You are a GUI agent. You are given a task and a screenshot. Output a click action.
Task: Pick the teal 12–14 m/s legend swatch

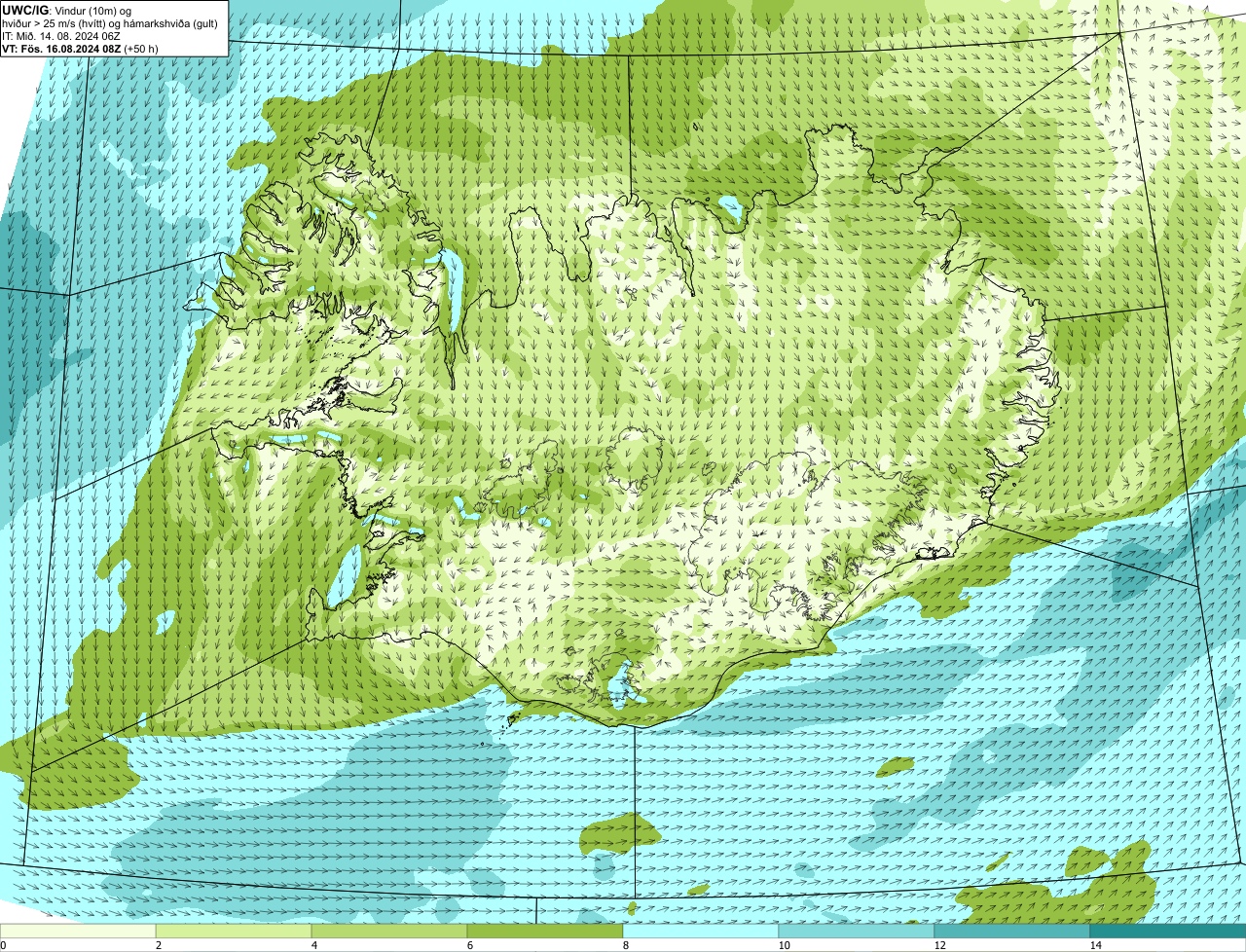pyautogui.click(x=1012, y=932)
